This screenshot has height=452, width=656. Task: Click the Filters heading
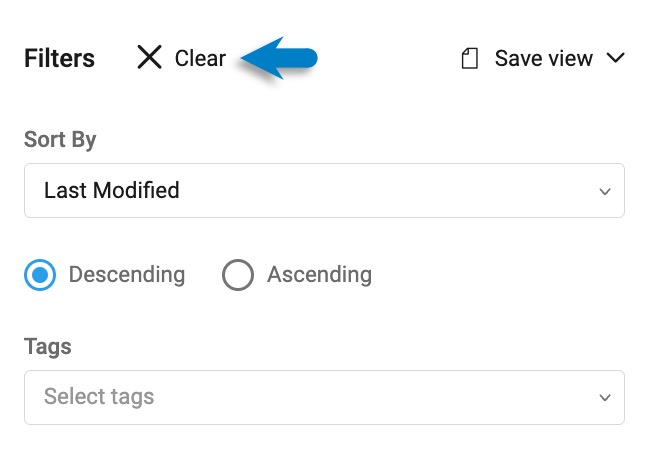[59, 58]
